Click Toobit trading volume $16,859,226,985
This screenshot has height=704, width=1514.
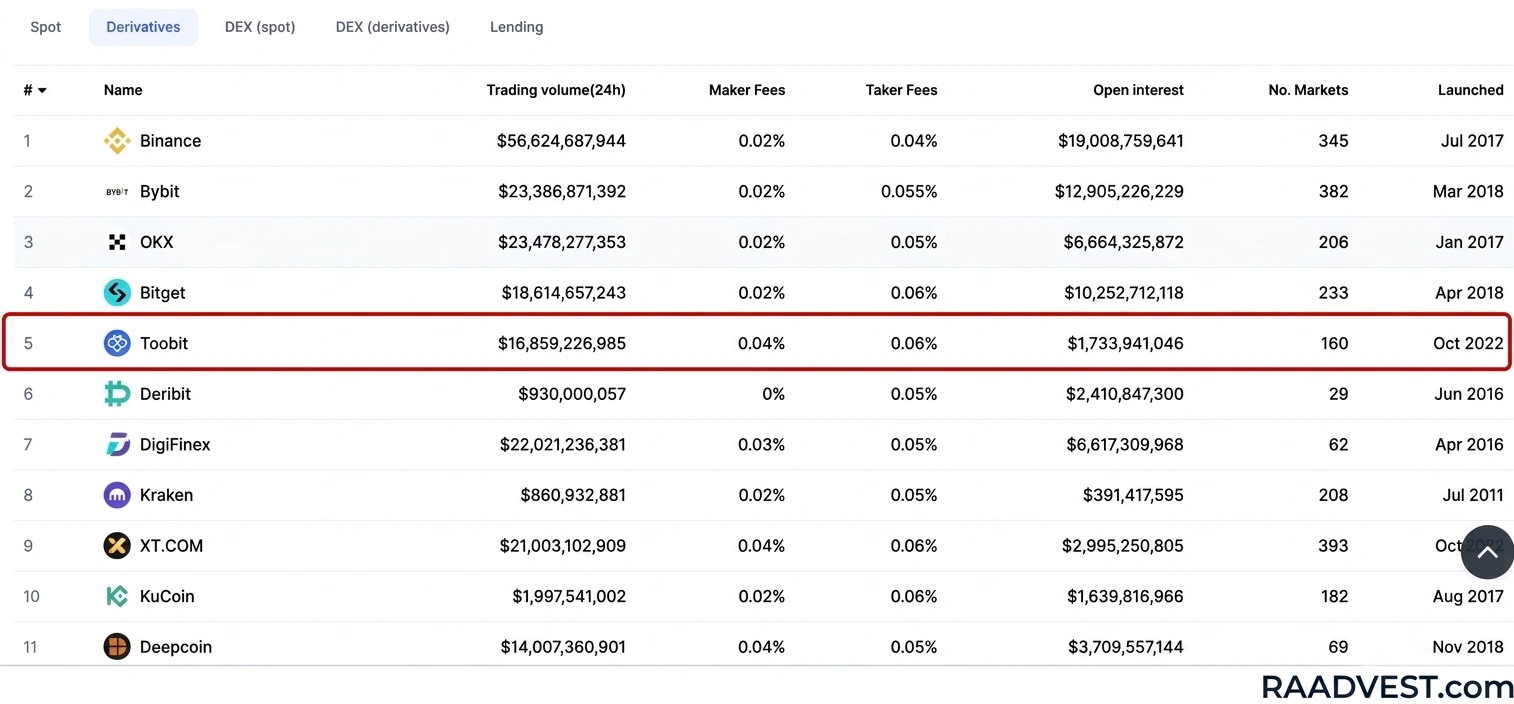[x=562, y=343]
